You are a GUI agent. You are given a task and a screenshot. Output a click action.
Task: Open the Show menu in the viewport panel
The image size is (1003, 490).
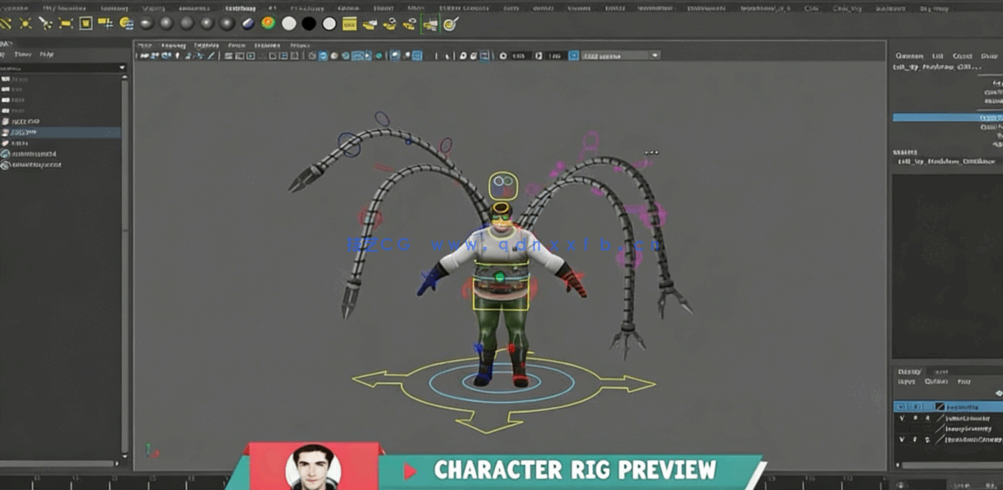pyautogui.click(x=236, y=45)
